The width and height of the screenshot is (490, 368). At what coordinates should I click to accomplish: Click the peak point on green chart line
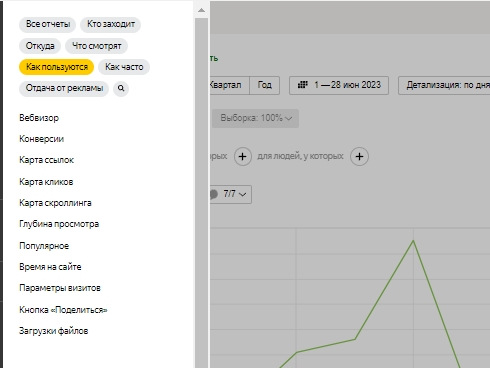[413, 240]
